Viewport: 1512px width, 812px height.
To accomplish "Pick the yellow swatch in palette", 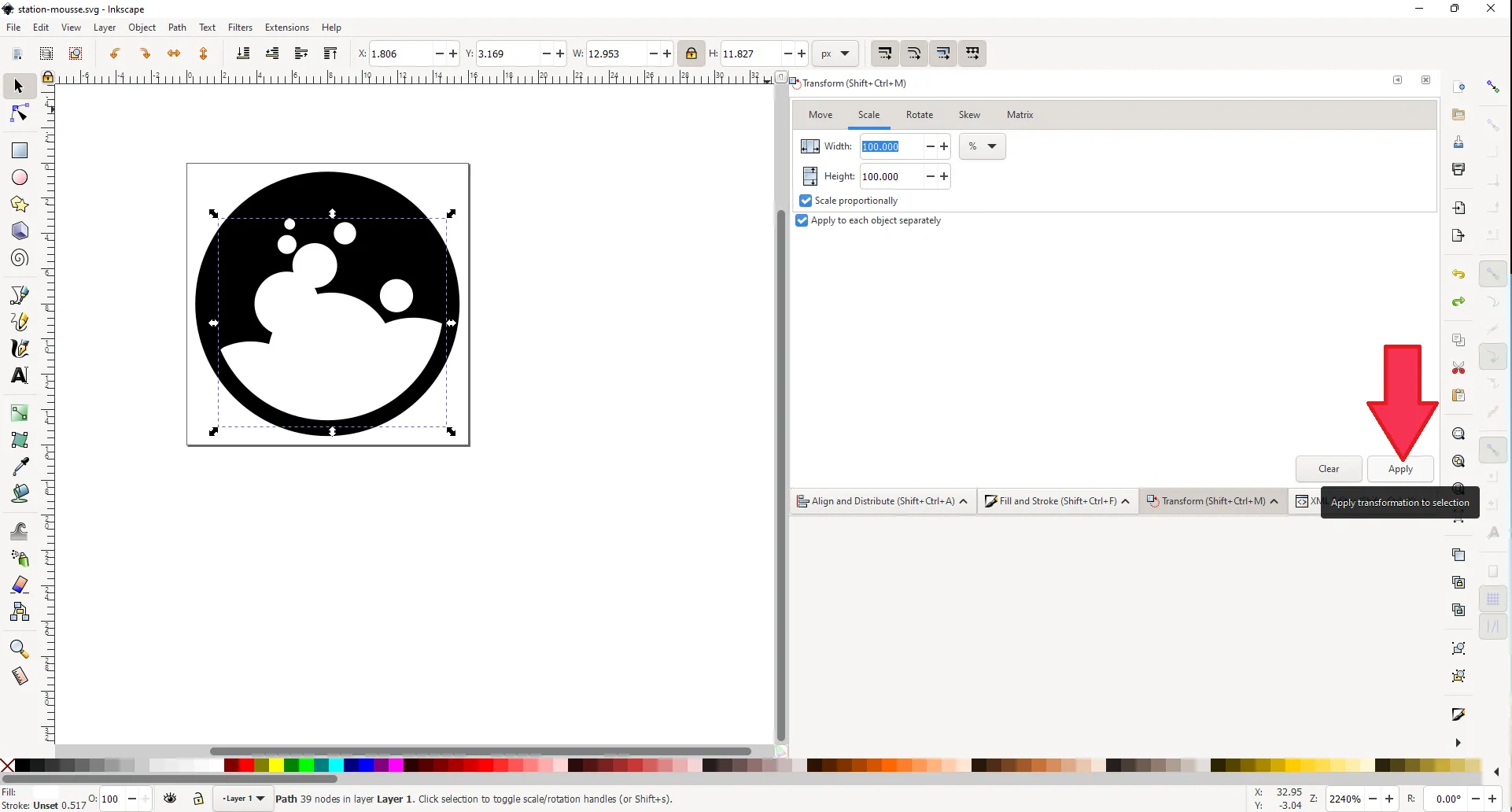I will (277, 765).
